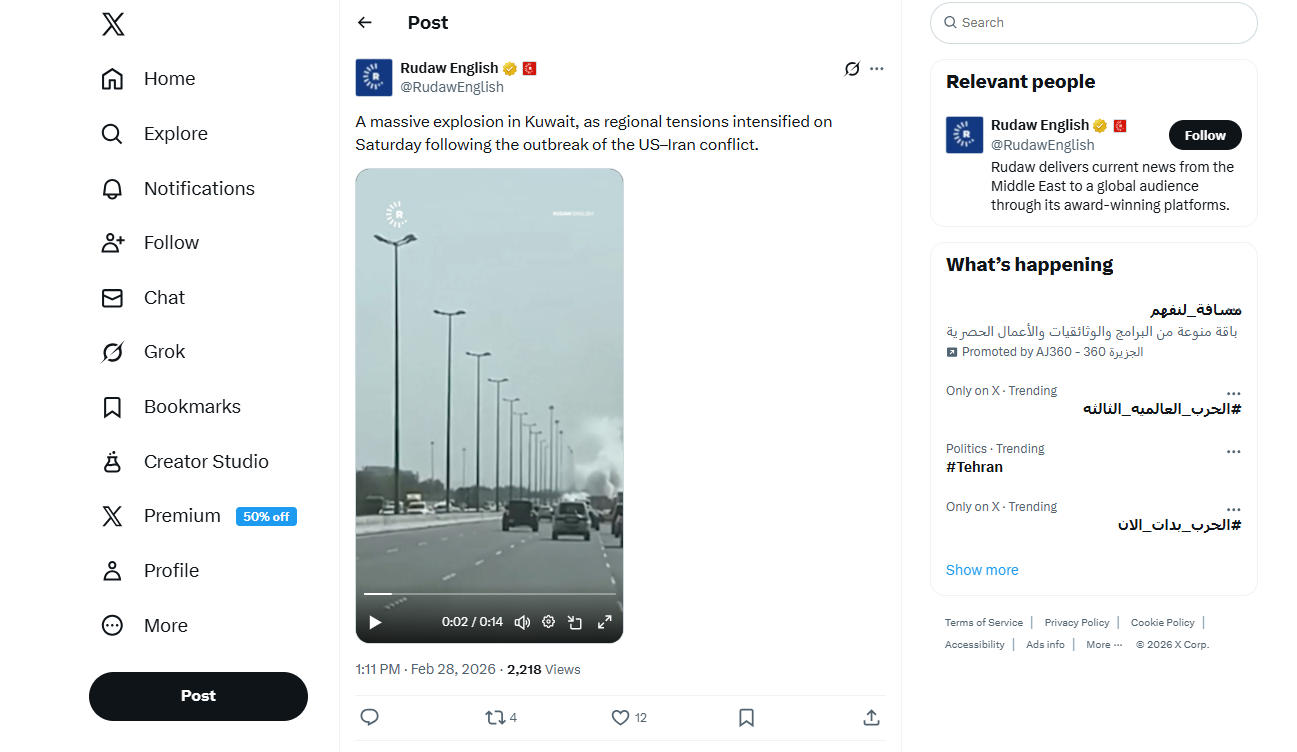Enter fullscreen video mode
The height and width of the screenshot is (752, 1297).
pyautogui.click(x=604, y=622)
